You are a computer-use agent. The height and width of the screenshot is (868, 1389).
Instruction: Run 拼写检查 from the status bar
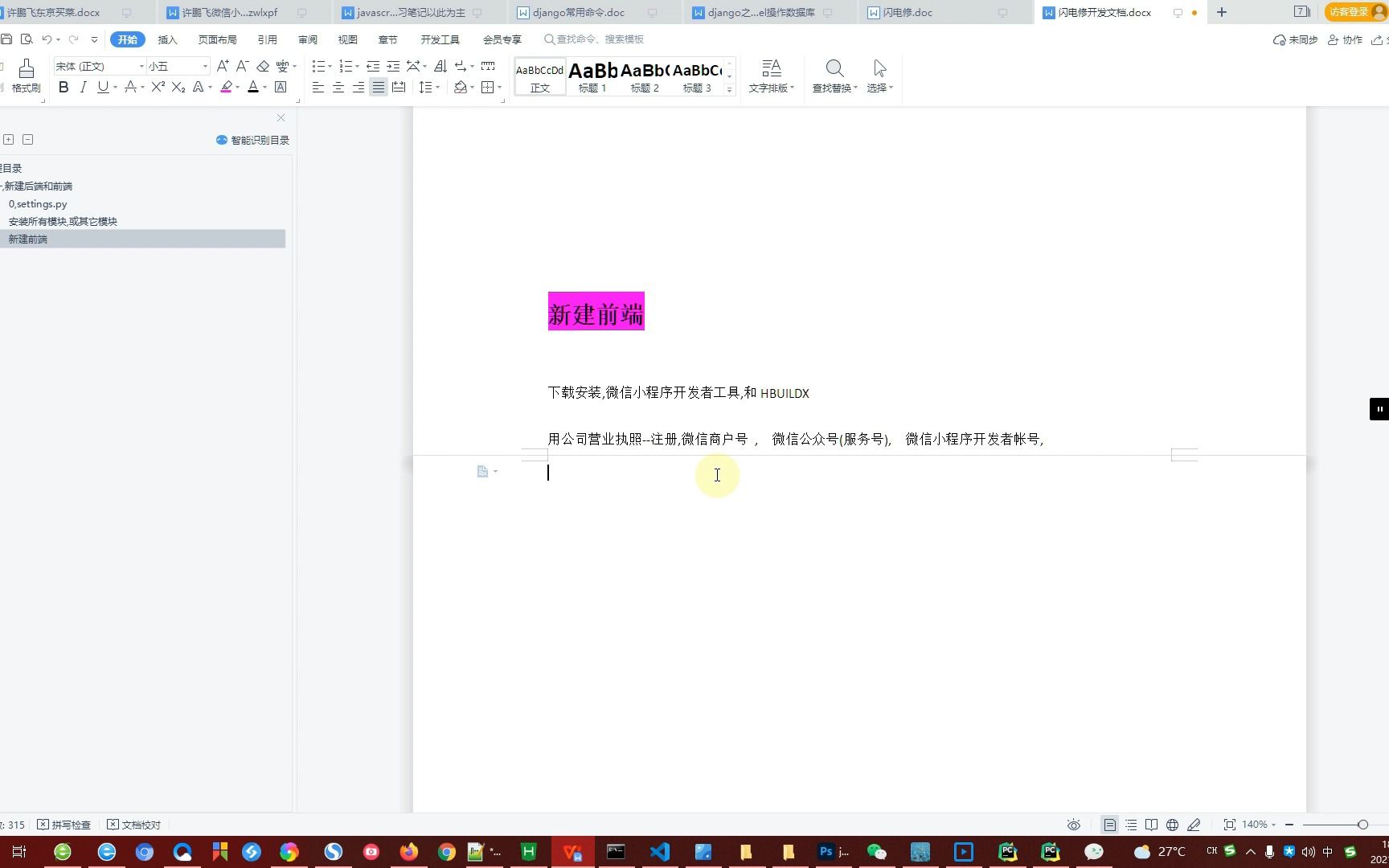point(65,825)
